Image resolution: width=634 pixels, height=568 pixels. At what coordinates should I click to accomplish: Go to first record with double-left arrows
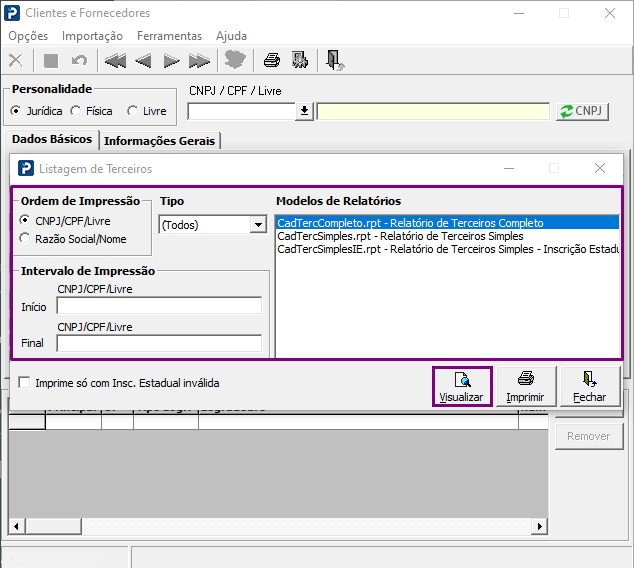click(x=115, y=61)
